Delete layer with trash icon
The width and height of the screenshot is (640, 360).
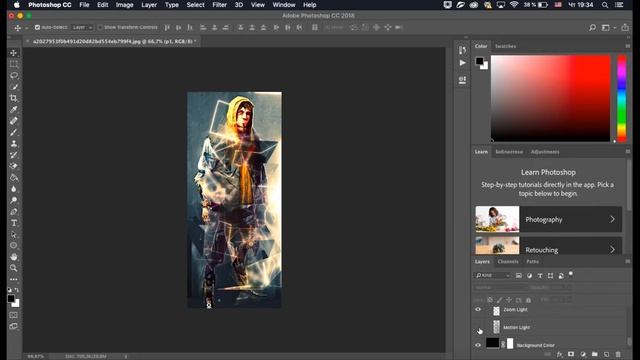point(618,354)
